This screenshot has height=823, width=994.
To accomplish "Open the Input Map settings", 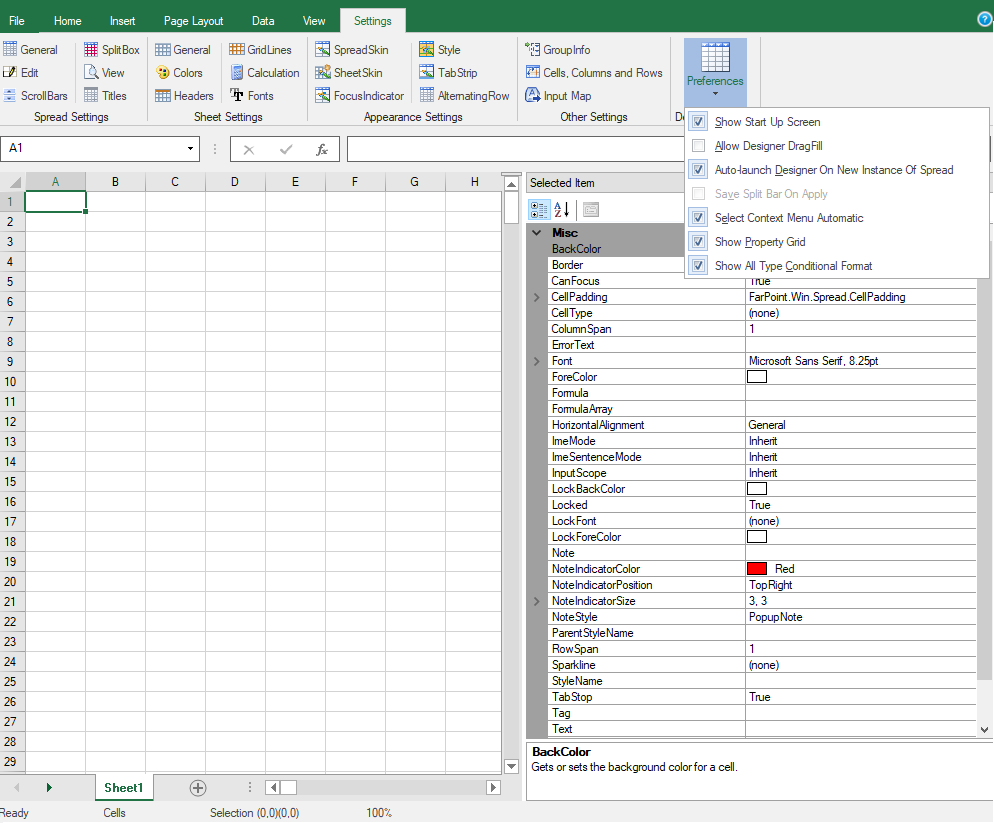I will tap(558, 96).
